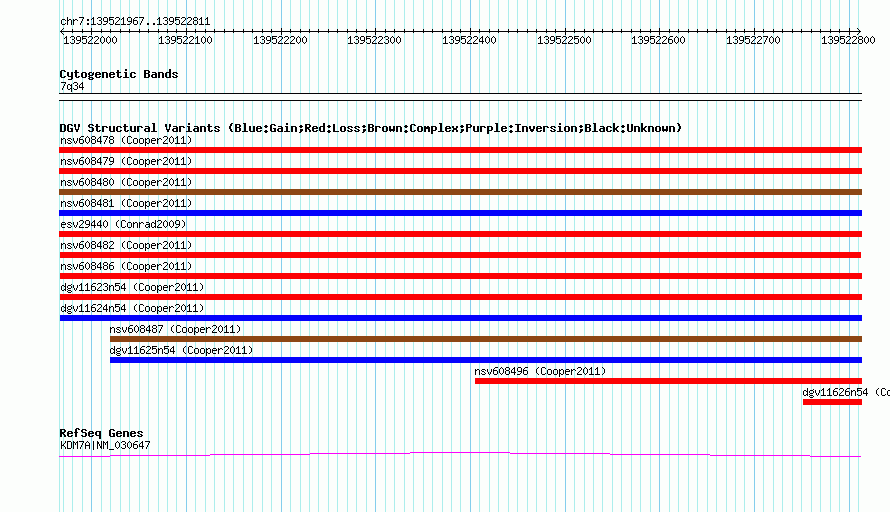This screenshot has width=890, height=512.
Task: Click the DGV Structural Variants track heading
Action: tap(371, 128)
